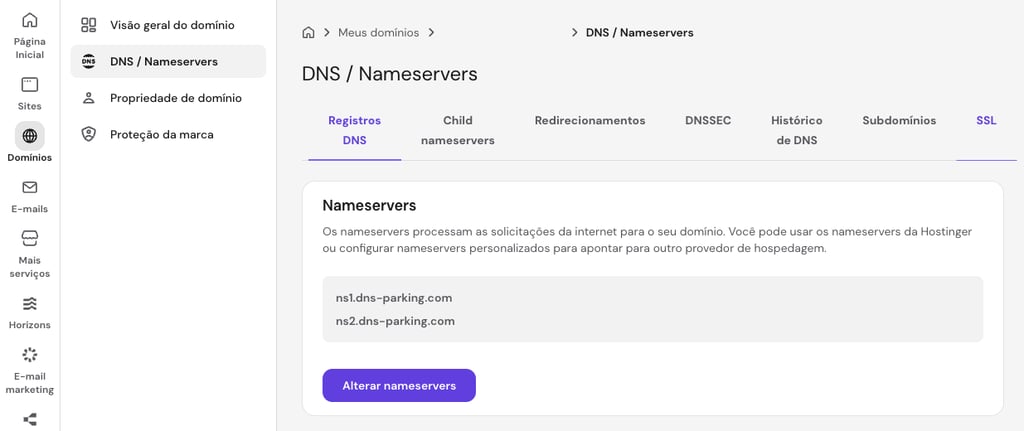1024x431 pixels.
Task: Click the chevron after the home breadcrumb icon
Action: click(326, 32)
